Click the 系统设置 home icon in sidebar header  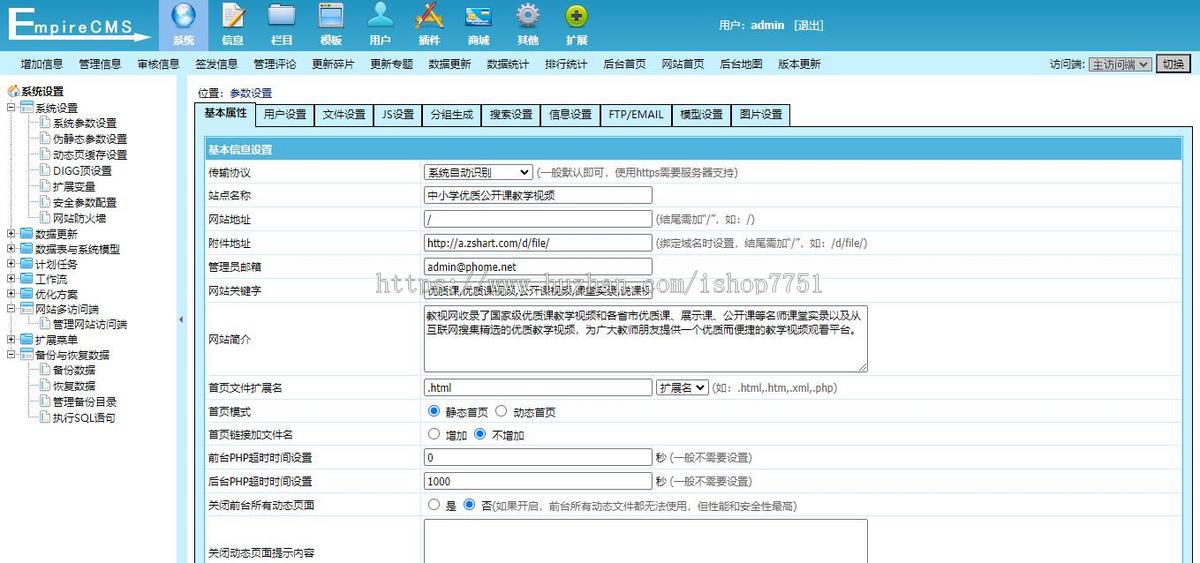click(x=13, y=91)
